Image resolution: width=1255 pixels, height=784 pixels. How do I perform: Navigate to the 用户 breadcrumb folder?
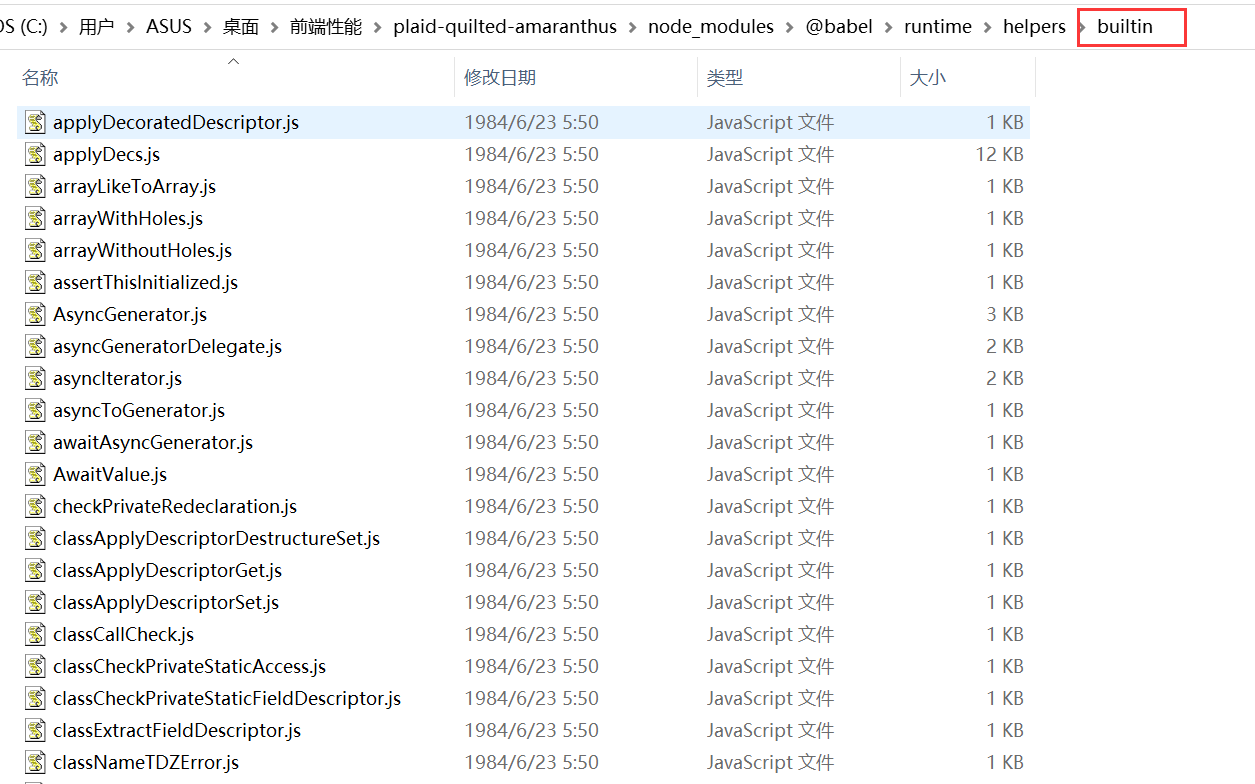[x=96, y=27]
